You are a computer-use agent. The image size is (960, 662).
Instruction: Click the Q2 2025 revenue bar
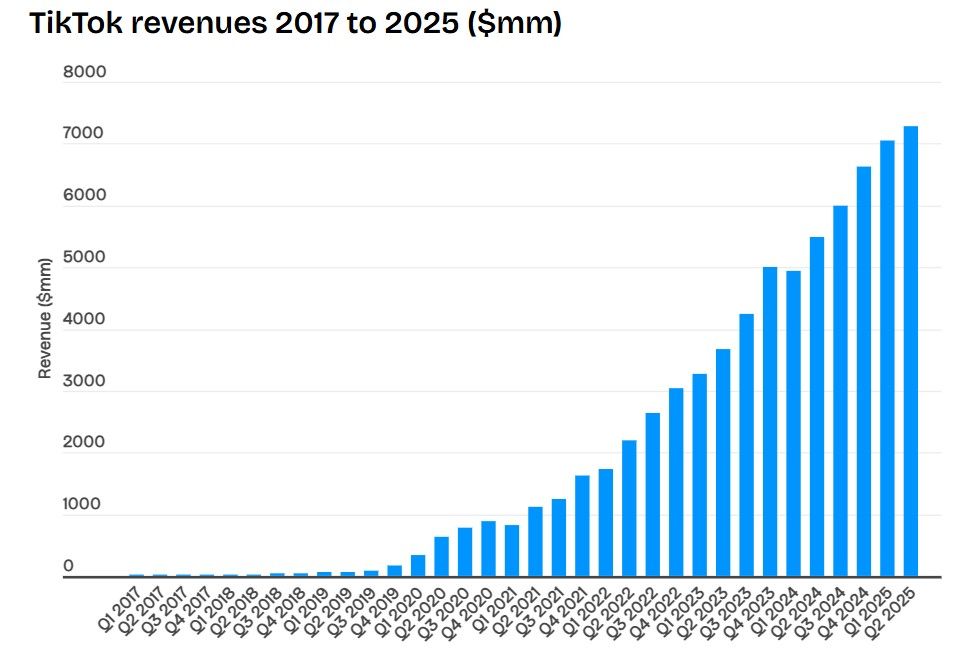pyautogui.click(x=910, y=352)
